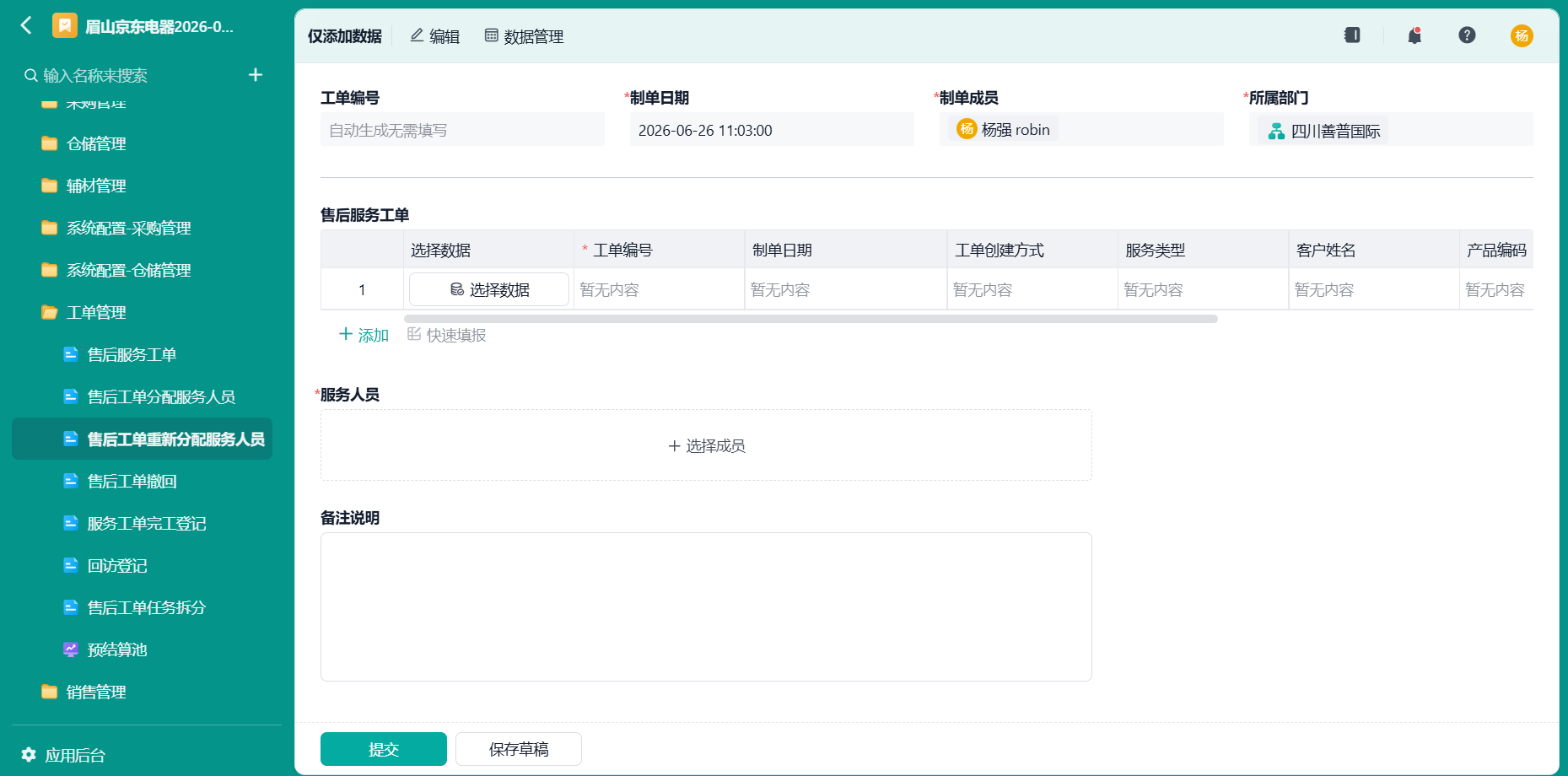Open the notifications bell icon

click(x=1414, y=35)
